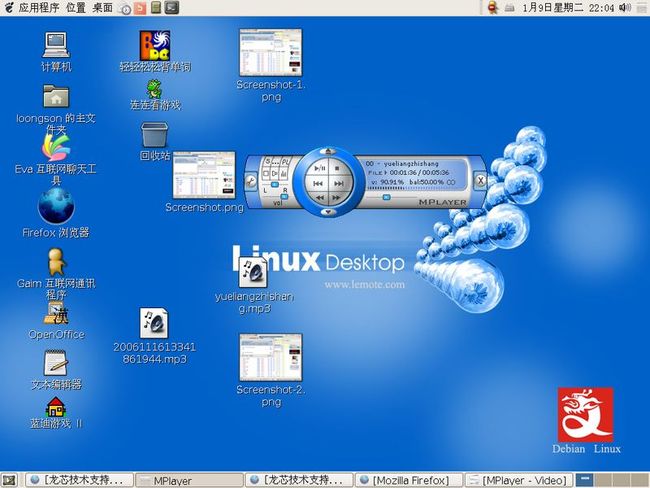Screen dimensions: 650x488
Task: Click the MPlayer S subtitle button
Action: point(268,161)
